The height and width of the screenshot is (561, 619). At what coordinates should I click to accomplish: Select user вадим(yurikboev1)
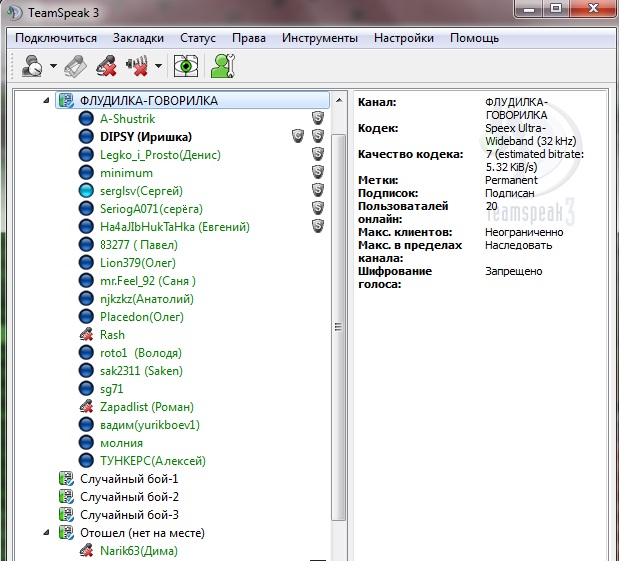click(150, 425)
